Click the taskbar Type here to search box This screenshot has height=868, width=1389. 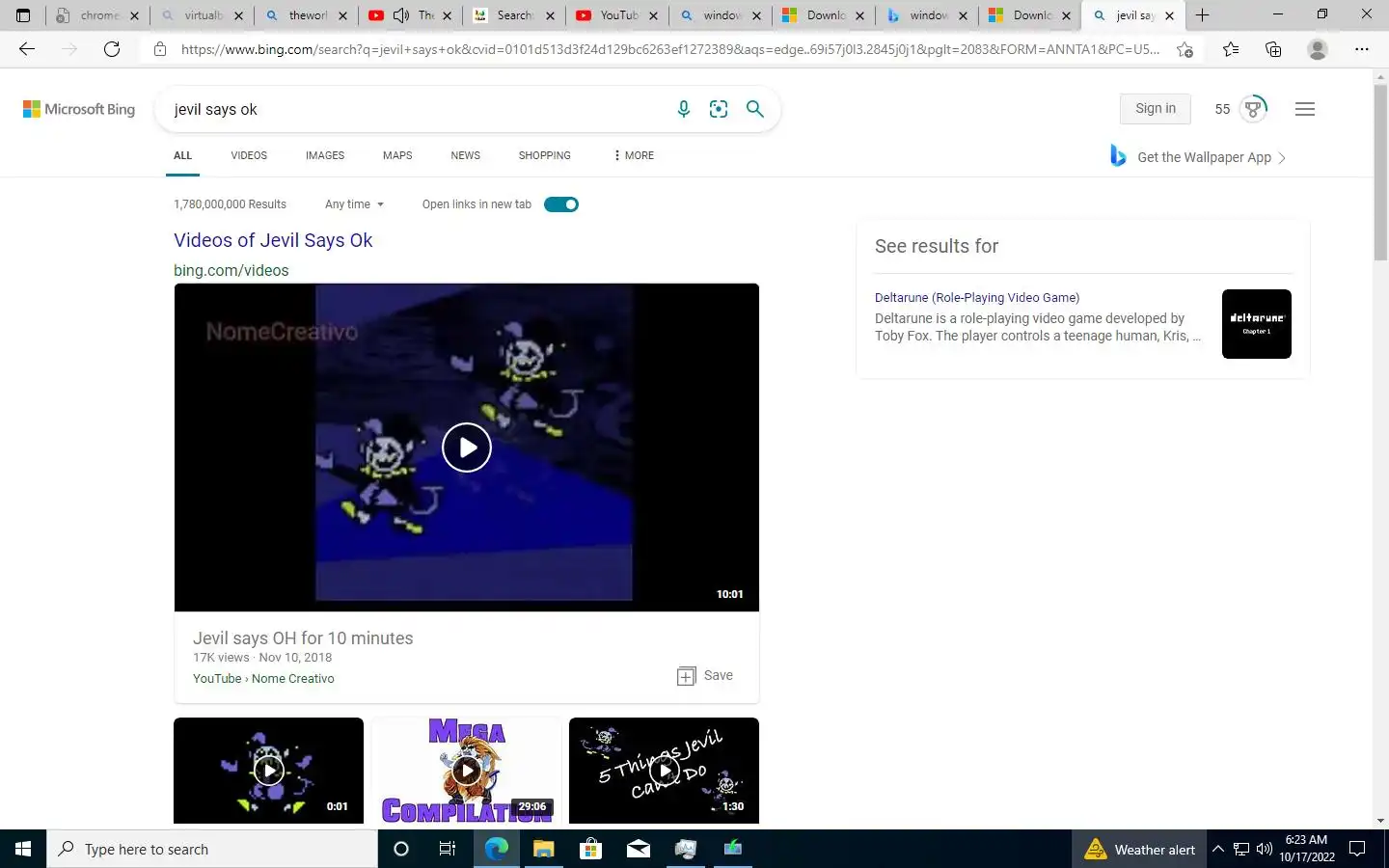click(x=212, y=849)
